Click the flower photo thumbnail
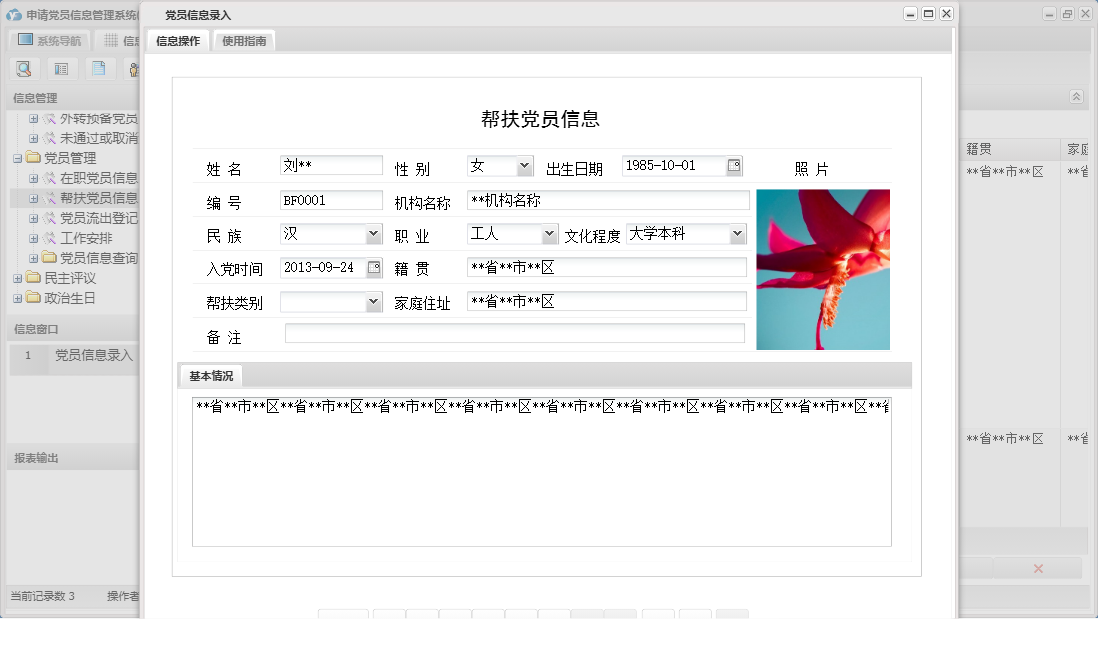 [824, 269]
